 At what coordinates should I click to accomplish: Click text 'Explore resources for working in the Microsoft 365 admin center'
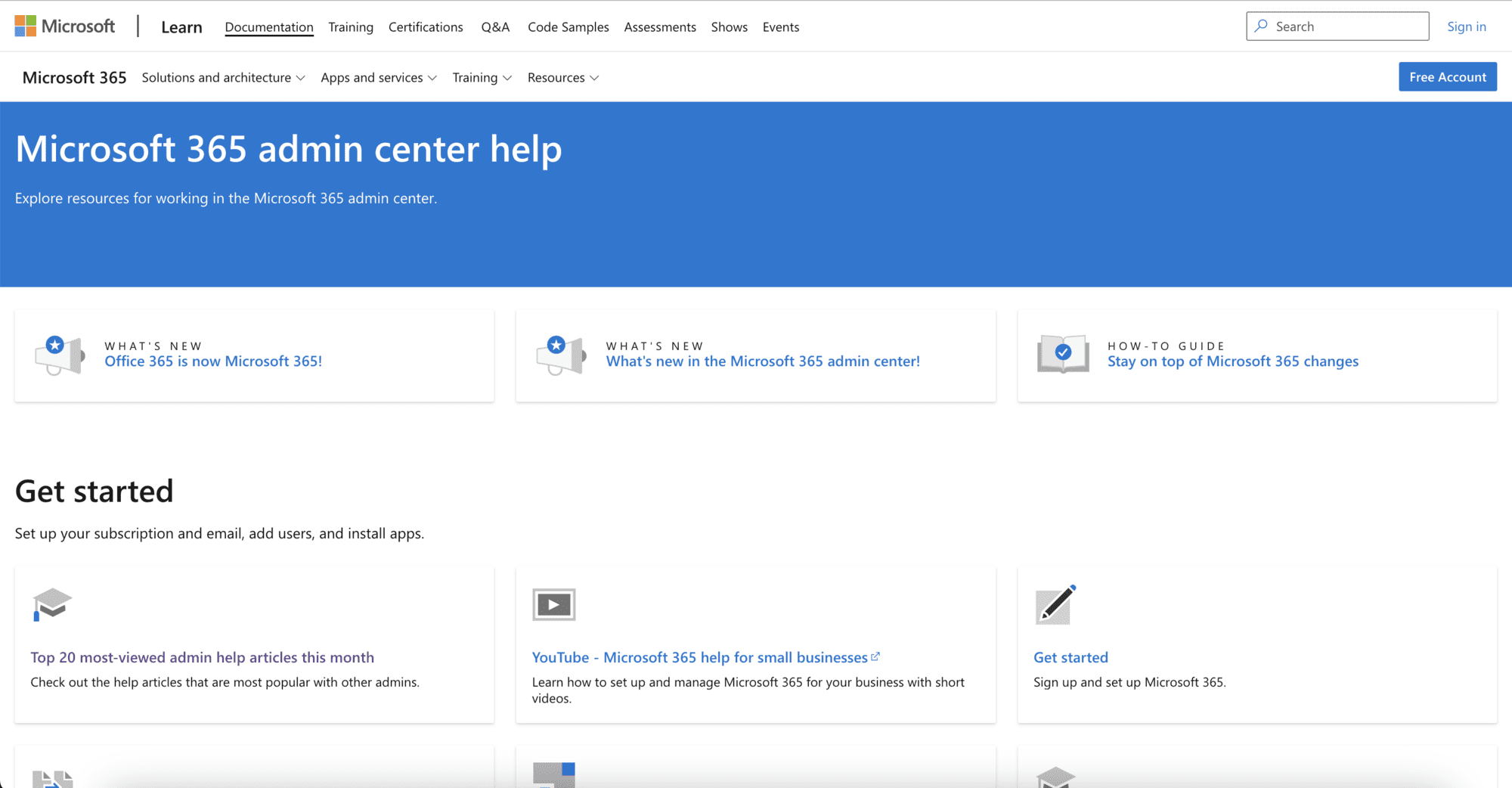point(226,198)
